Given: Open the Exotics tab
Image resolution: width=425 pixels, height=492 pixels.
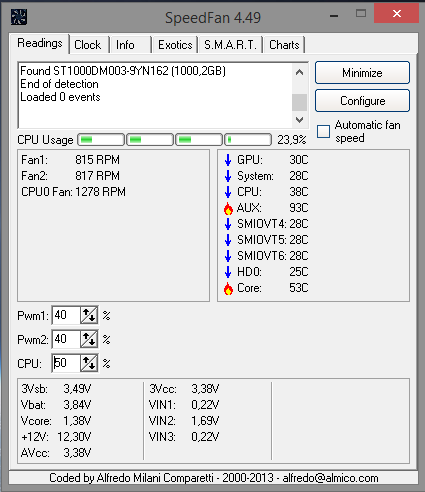Looking at the screenshot, I should [175, 45].
